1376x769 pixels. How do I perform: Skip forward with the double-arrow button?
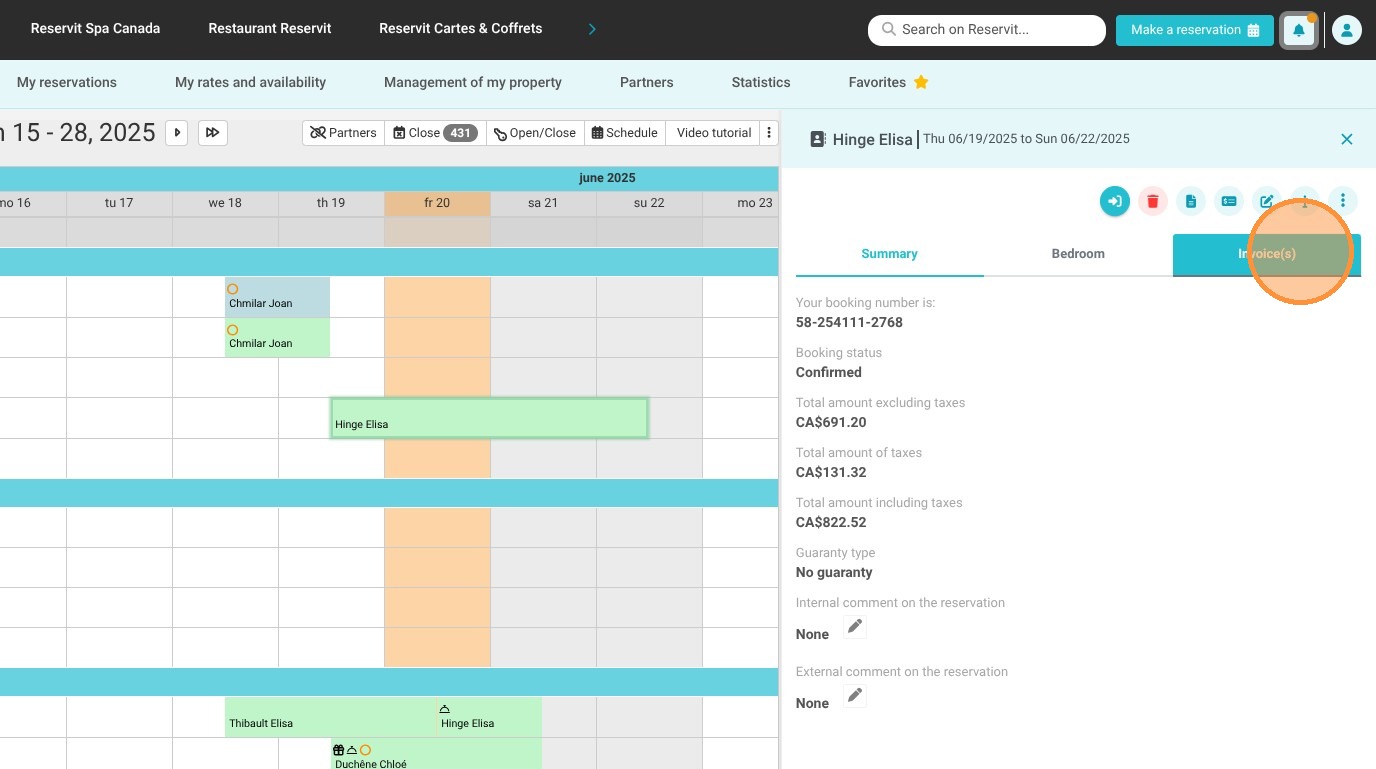212,133
